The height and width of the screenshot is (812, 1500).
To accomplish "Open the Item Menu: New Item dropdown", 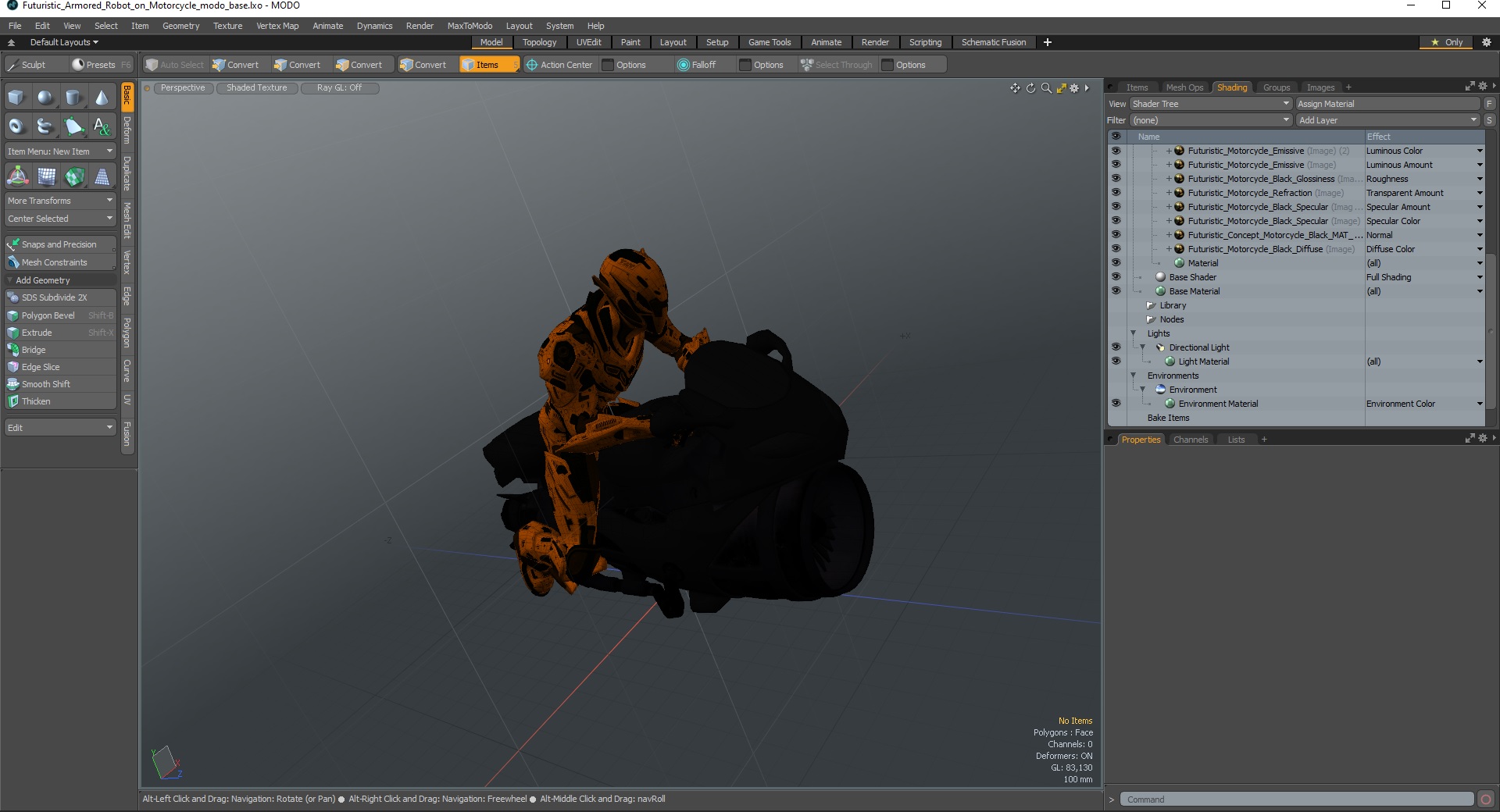I will [60, 151].
